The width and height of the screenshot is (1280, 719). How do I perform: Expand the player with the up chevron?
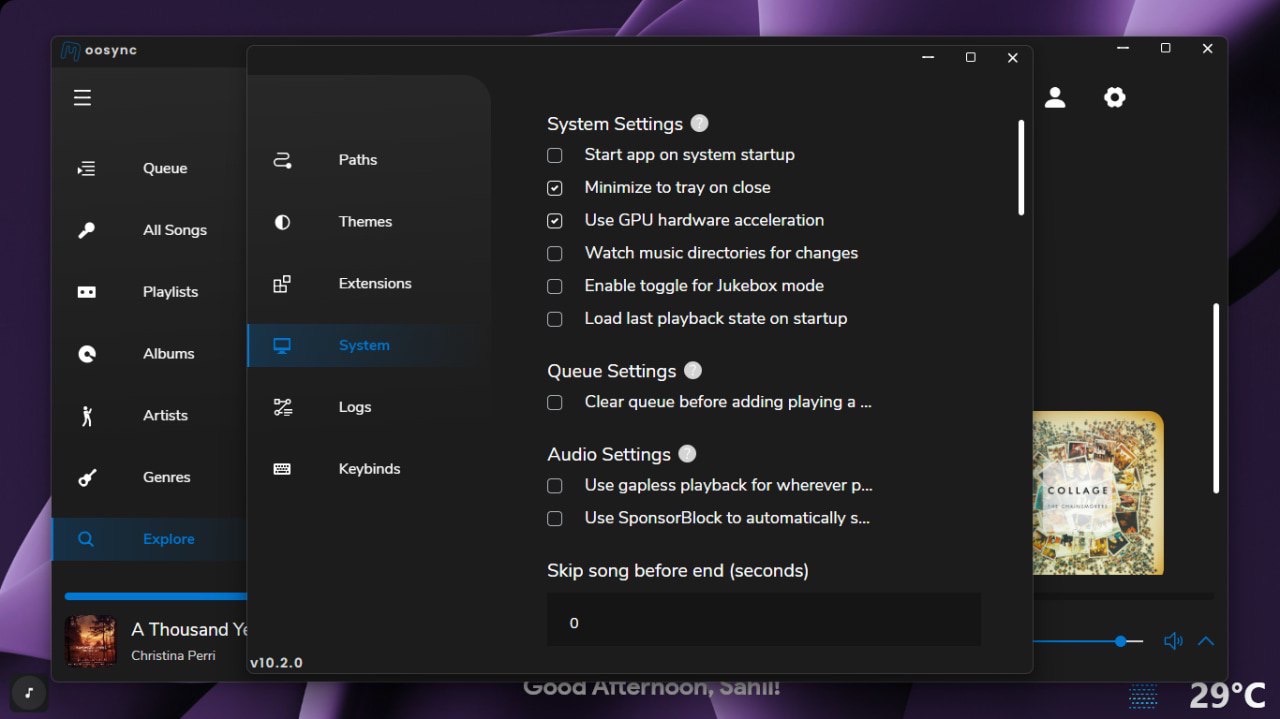click(x=1206, y=641)
